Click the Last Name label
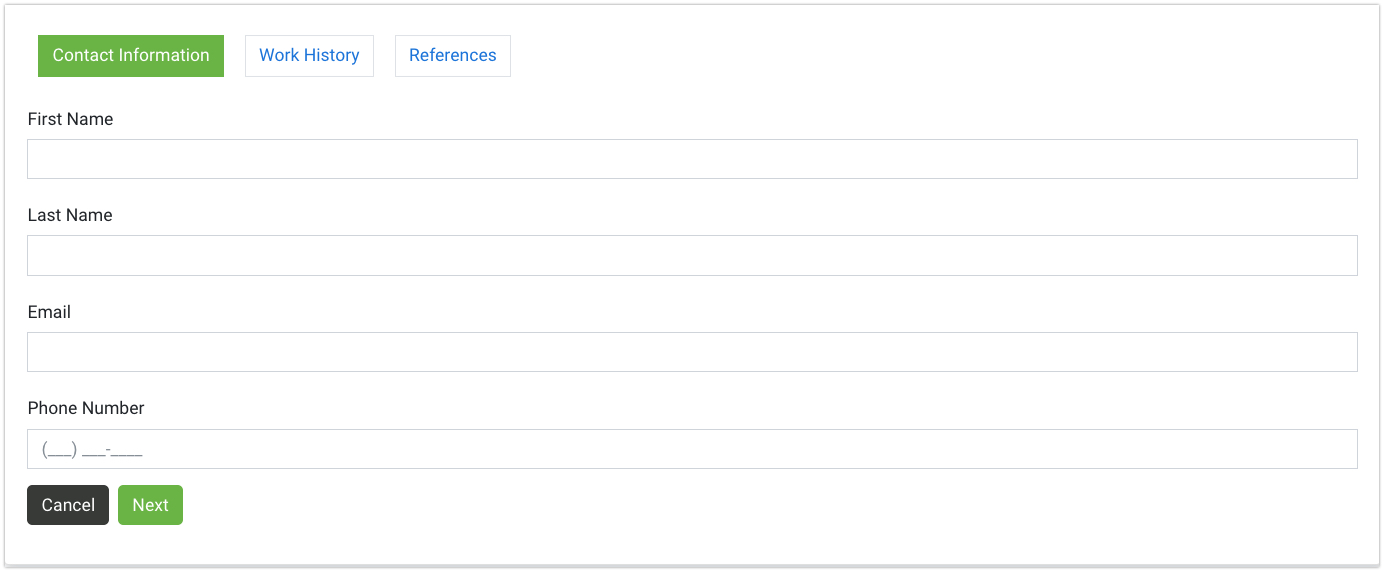 tap(70, 215)
